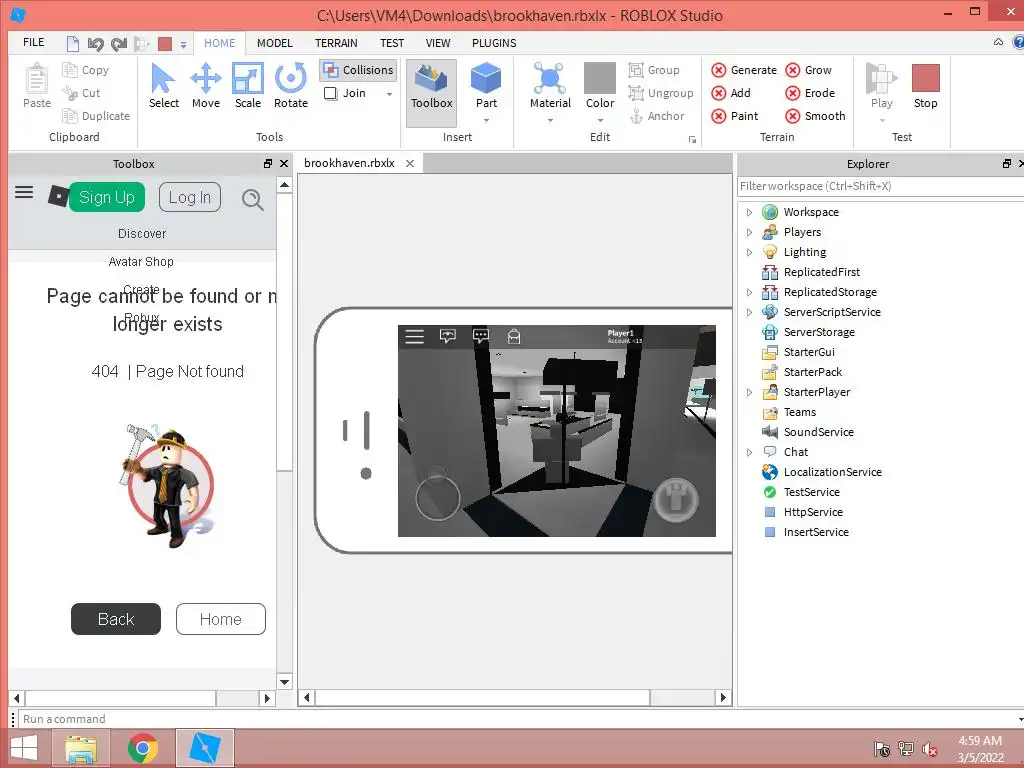This screenshot has height=768, width=1024.
Task: Open File Explorer from taskbar
Action: (81, 748)
